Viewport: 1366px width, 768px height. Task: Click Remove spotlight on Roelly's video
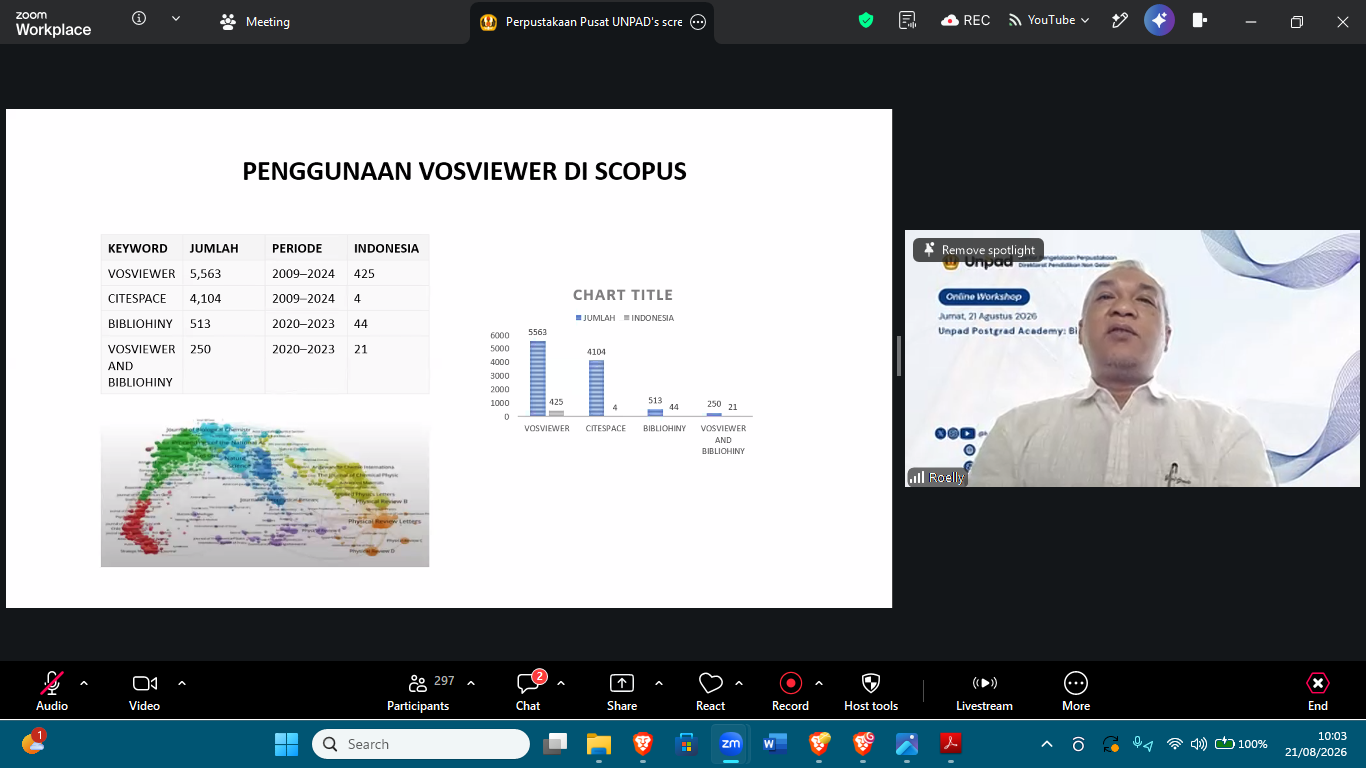point(979,250)
